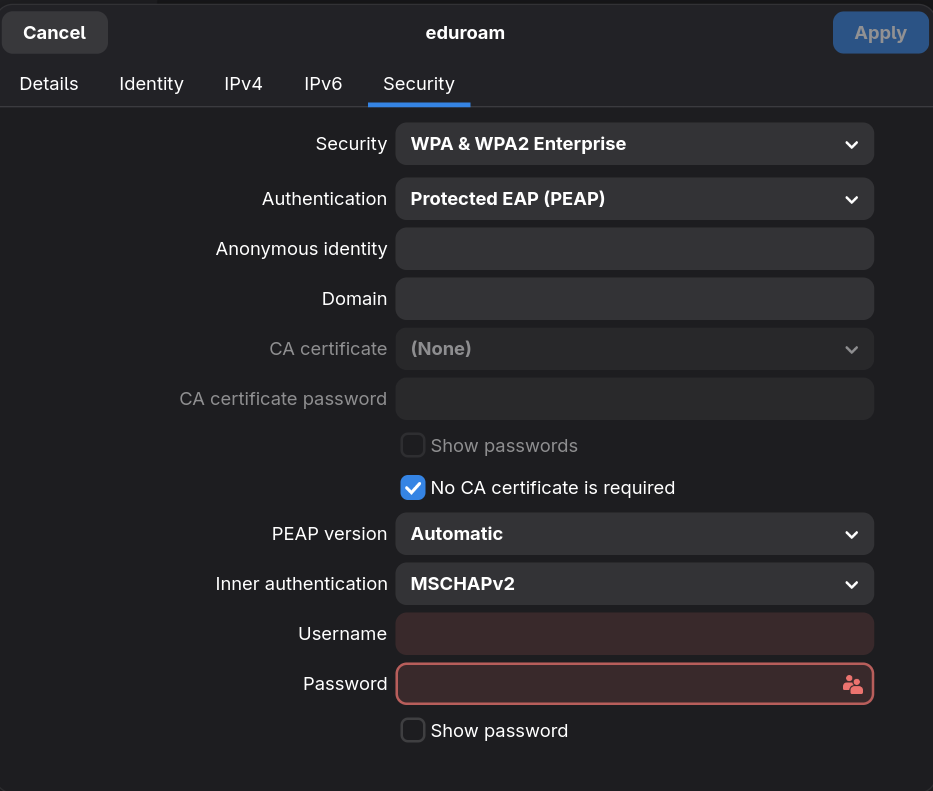The image size is (933, 791).
Task: Click the password storage users icon
Action: pos(852,684)
